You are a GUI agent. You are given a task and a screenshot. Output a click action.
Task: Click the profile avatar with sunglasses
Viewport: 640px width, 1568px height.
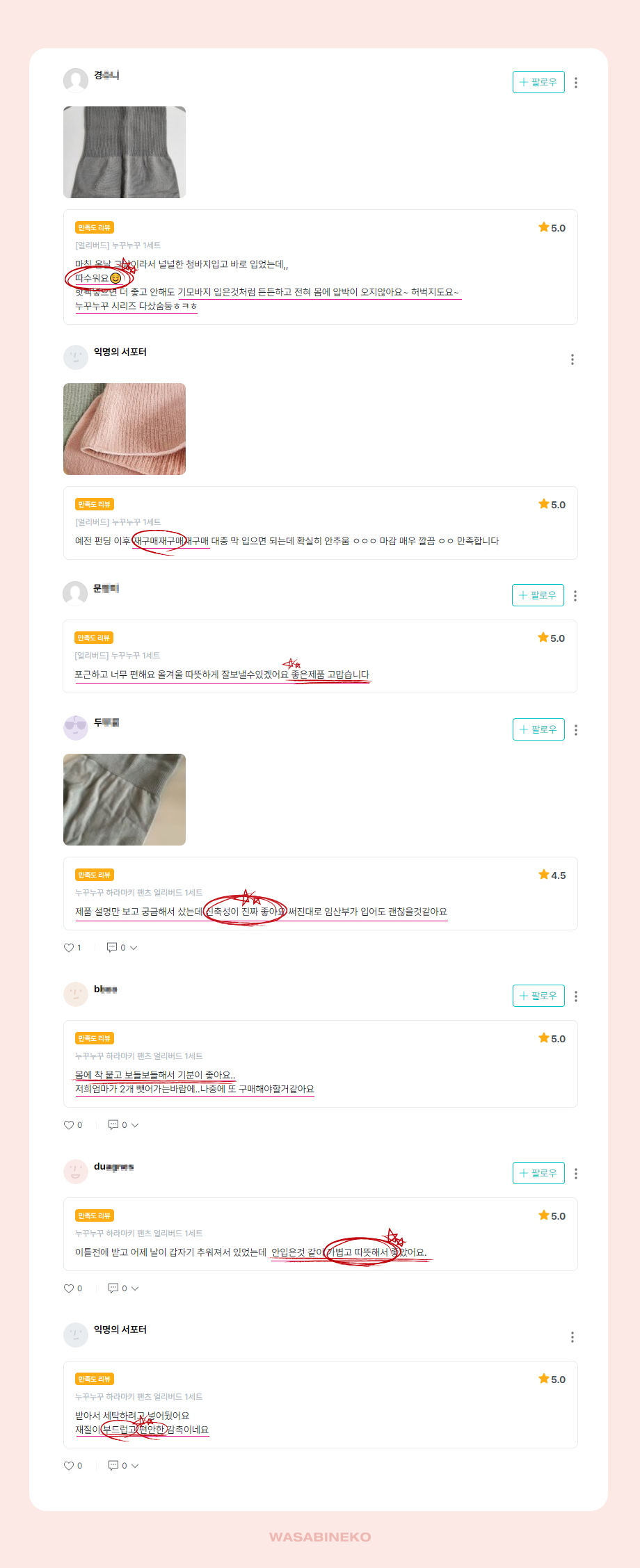(x=76, y=728)
